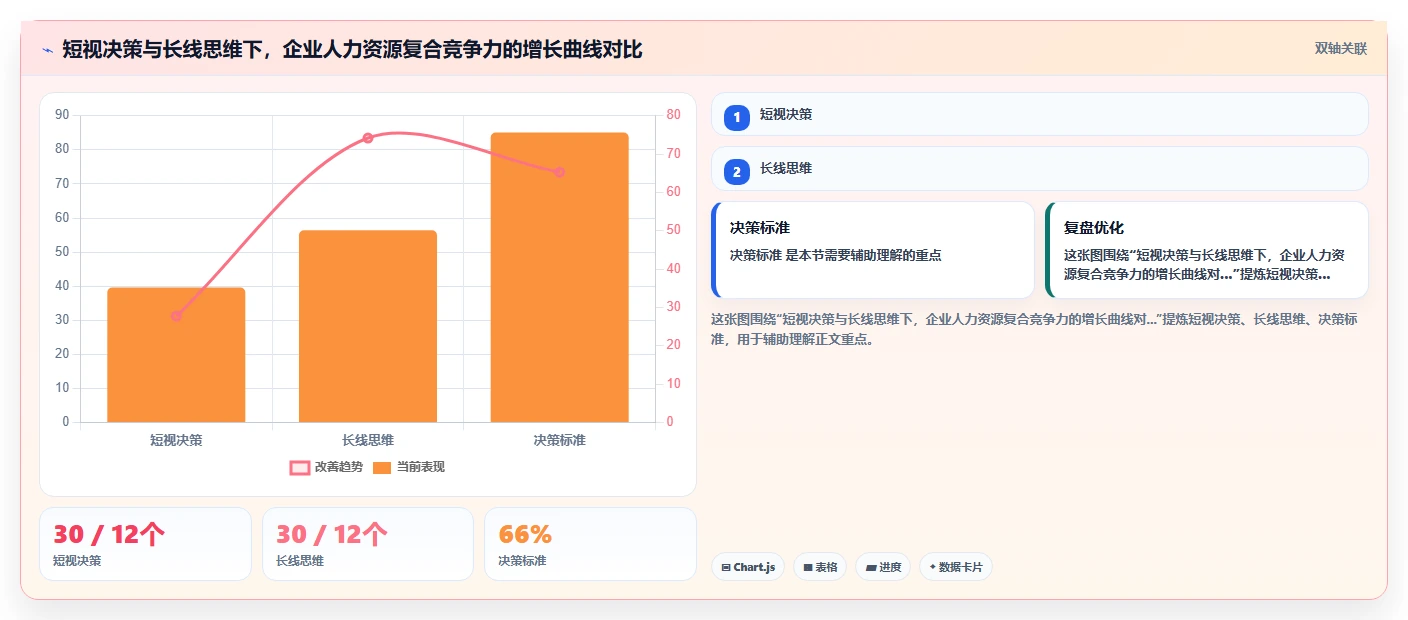The height and width of the screenshot is (620, 1408).
Task: Click the lightning icon beside the title
Action: 47,50
